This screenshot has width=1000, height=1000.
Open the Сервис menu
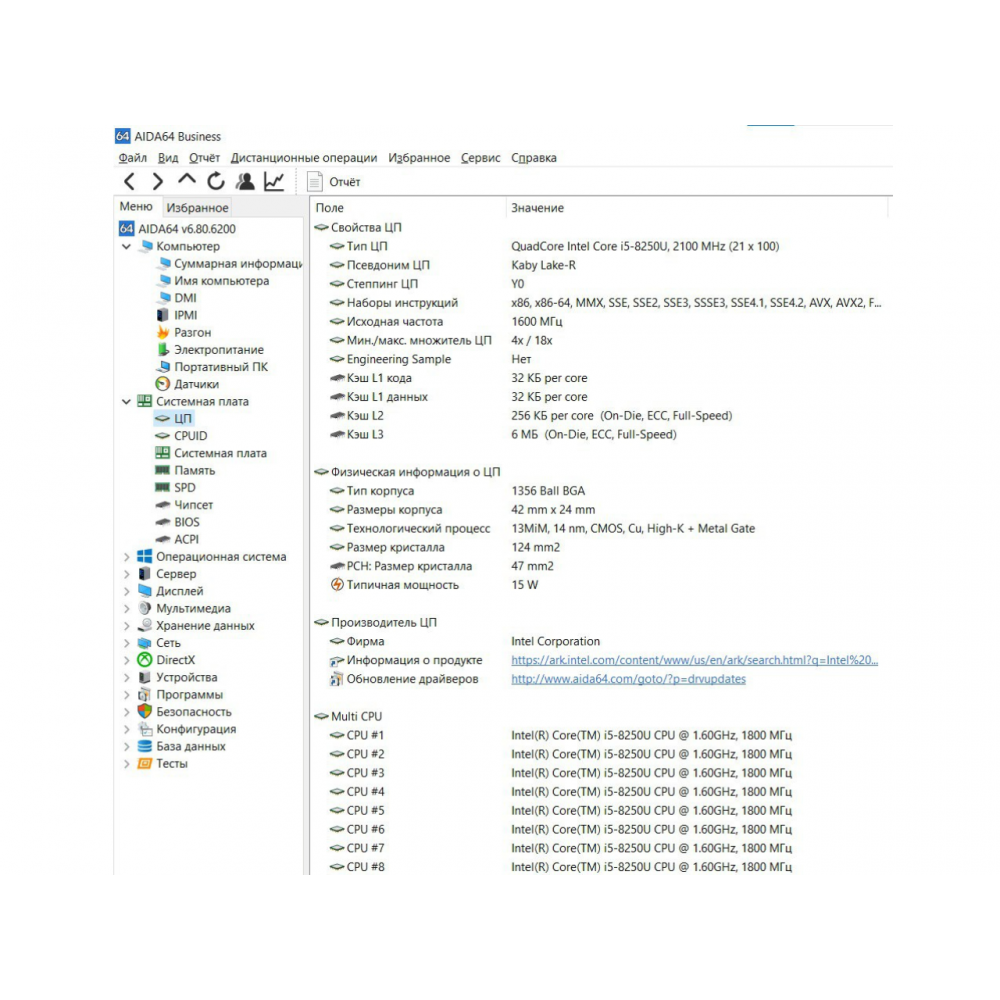[481, 158]
